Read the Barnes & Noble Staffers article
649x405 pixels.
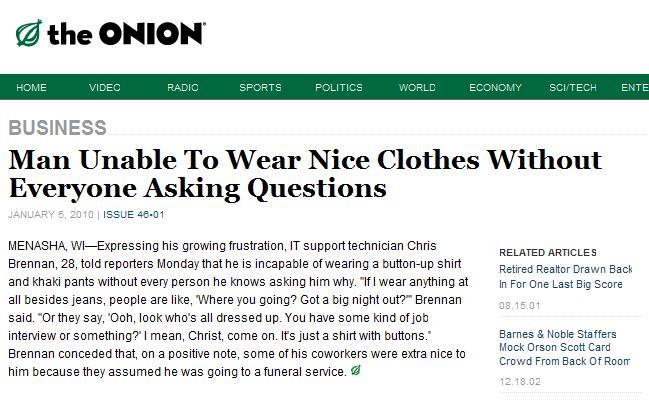click(564, 347)
